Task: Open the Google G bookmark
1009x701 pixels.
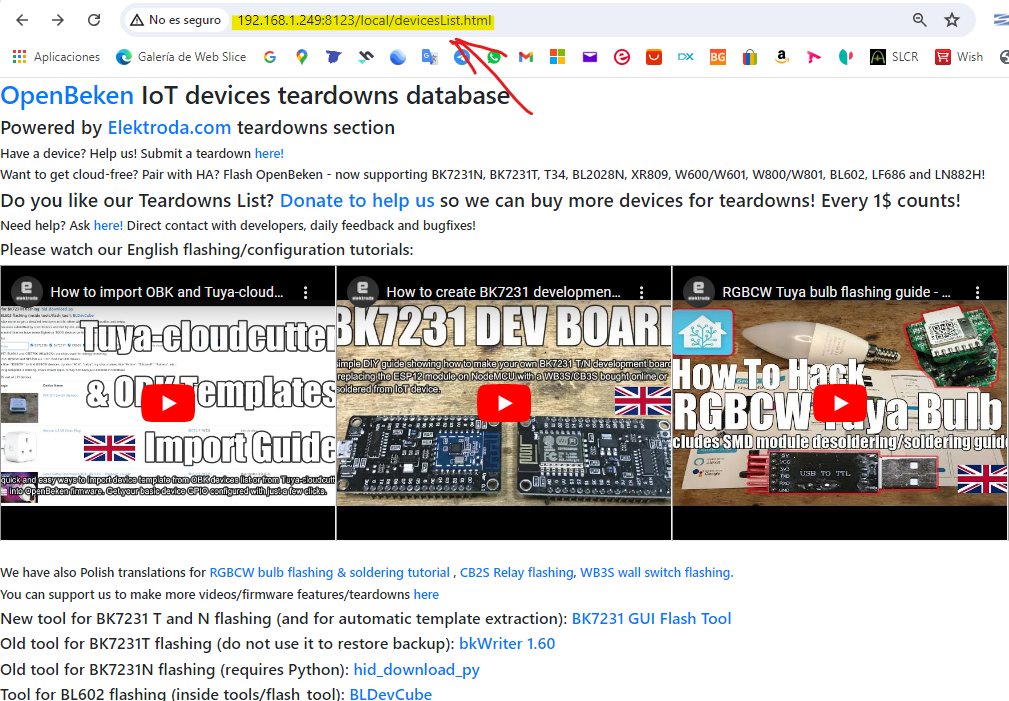Action: pos(270,57)
